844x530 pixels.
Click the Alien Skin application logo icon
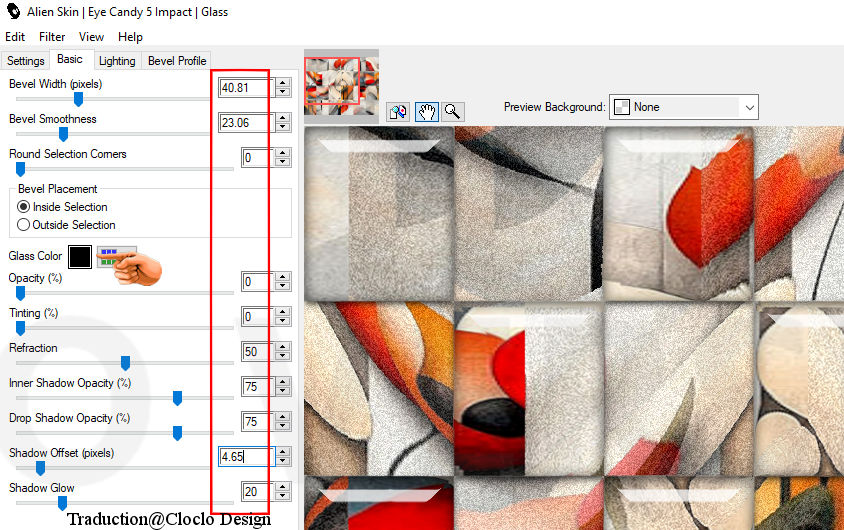[x=13, y=11]
